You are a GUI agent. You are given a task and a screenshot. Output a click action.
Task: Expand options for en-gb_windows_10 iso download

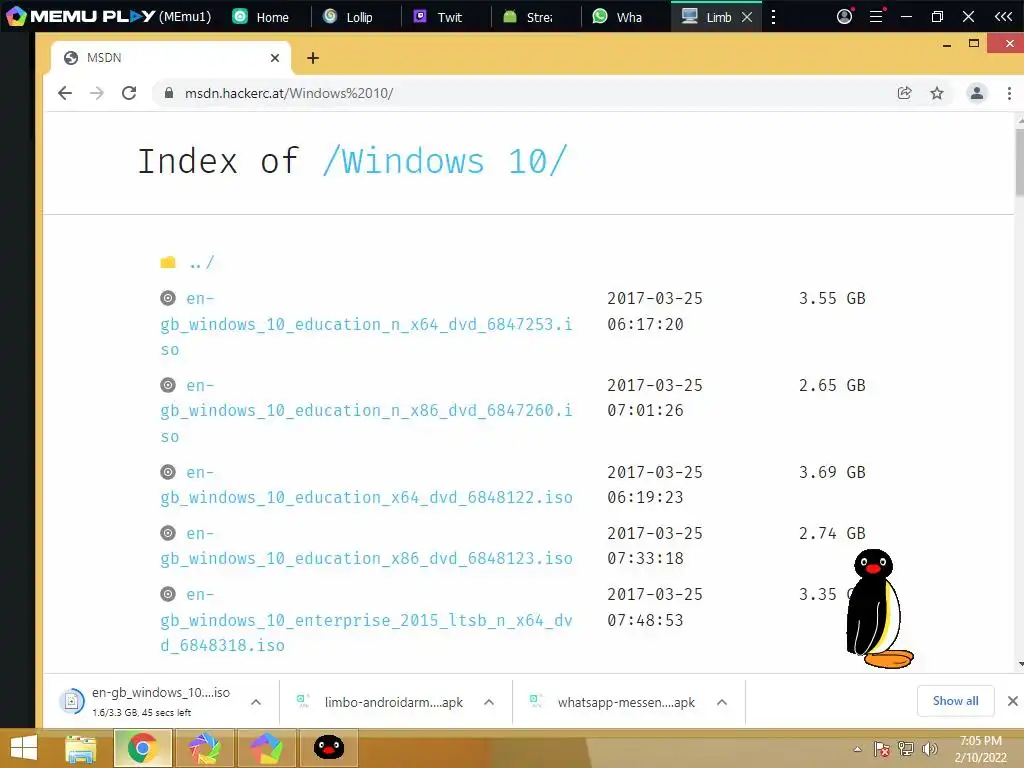click(256, 702)
